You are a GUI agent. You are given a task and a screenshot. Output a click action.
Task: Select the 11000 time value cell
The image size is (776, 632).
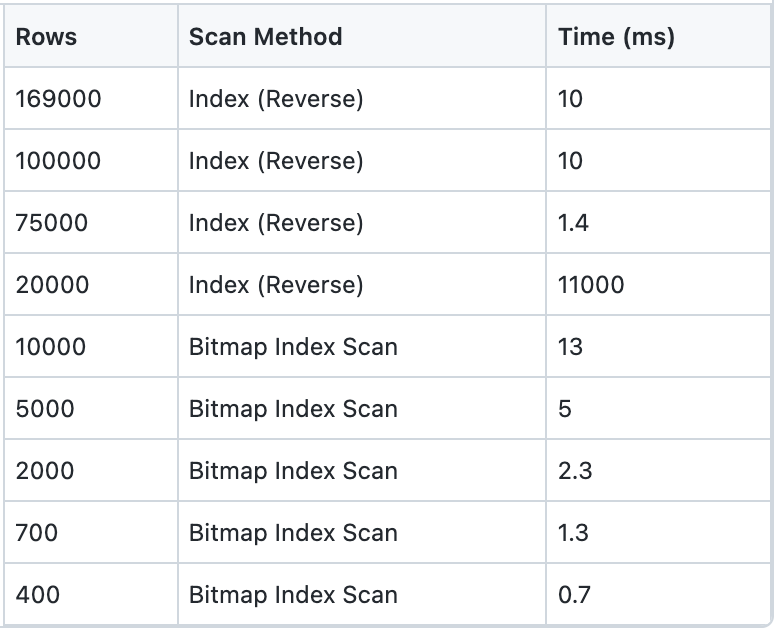[659, 284]
